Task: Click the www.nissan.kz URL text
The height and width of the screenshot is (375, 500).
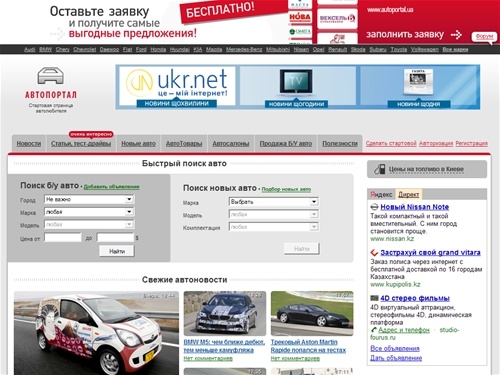Action: [392, 239]
